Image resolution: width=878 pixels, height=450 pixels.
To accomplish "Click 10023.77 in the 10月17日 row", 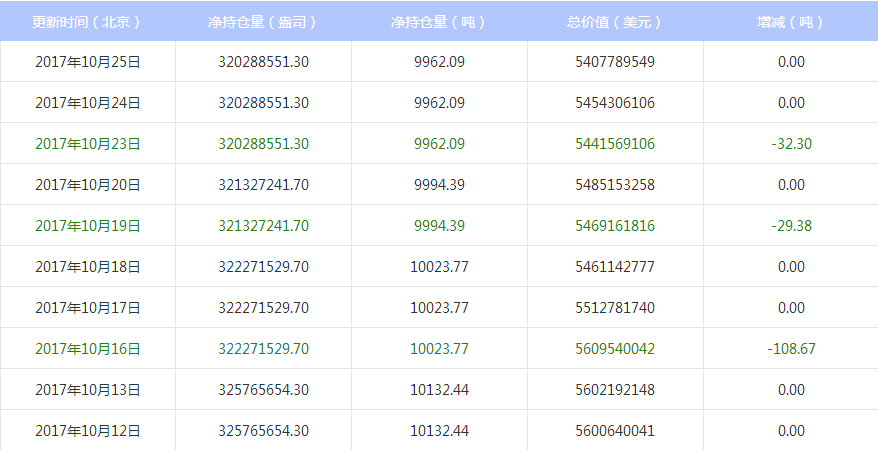I will [x=439, y=308].
